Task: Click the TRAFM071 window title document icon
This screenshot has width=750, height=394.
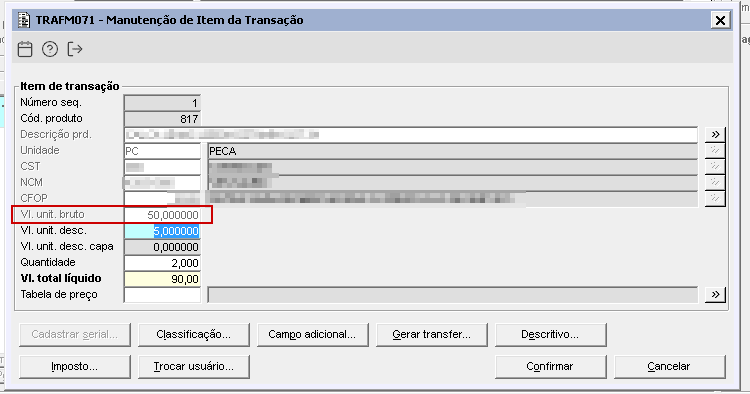Action: point(24,20)
